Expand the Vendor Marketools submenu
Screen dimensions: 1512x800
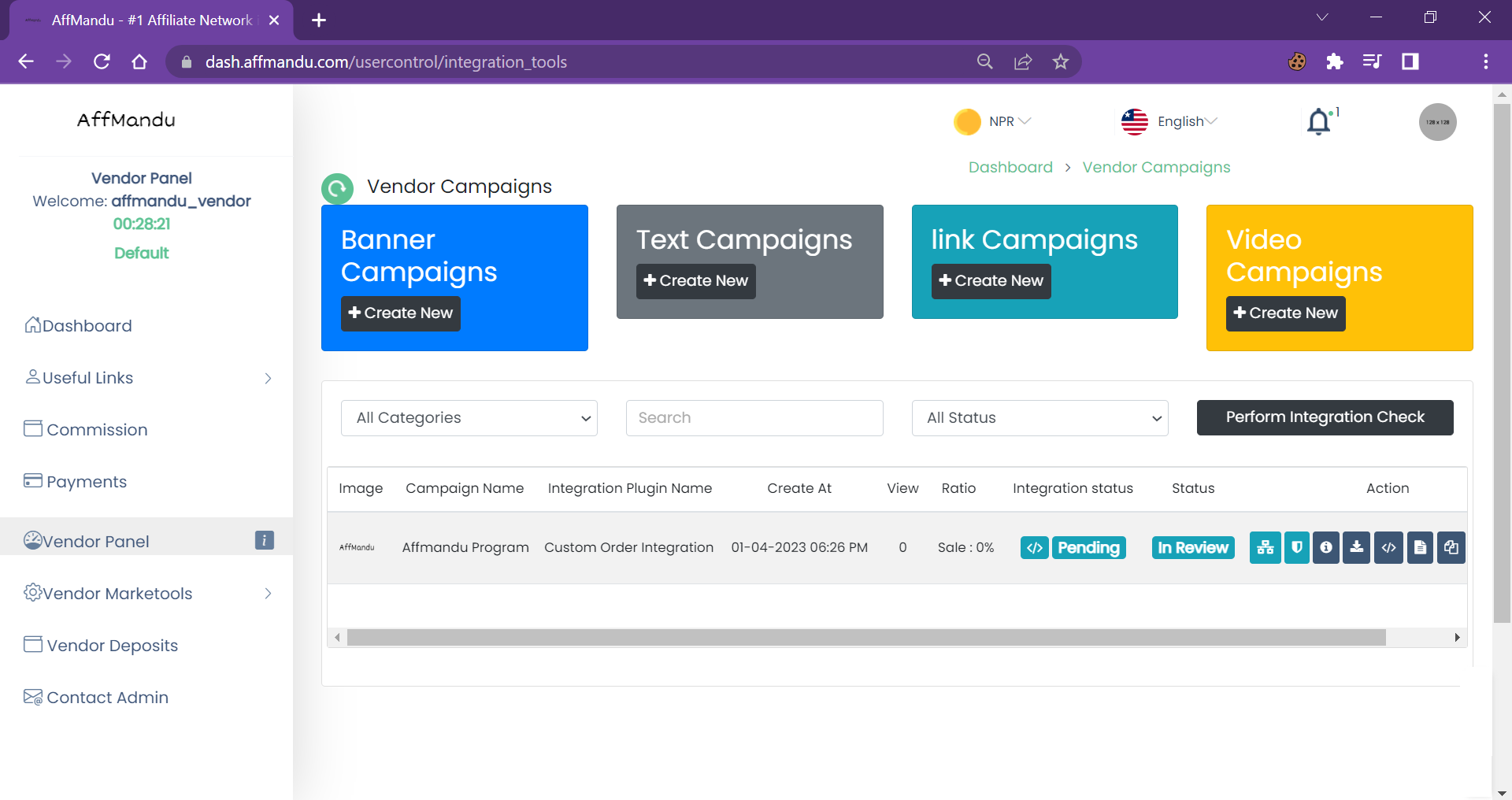coord(268,594)
